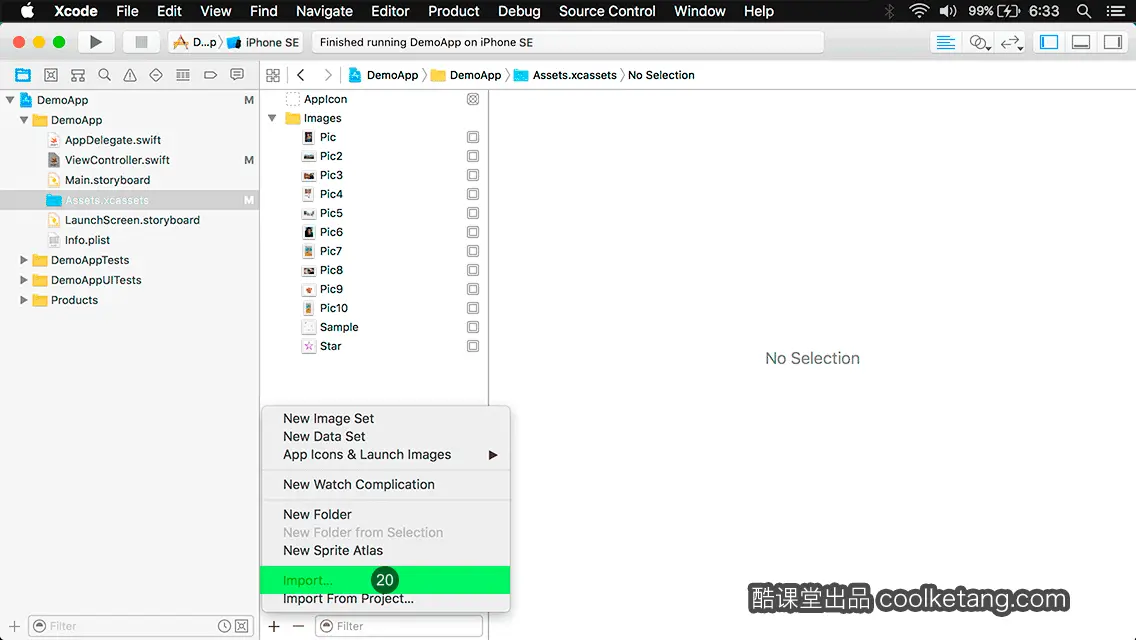
Task: Remove selected asset with minus button
Action: click(298, 626)
